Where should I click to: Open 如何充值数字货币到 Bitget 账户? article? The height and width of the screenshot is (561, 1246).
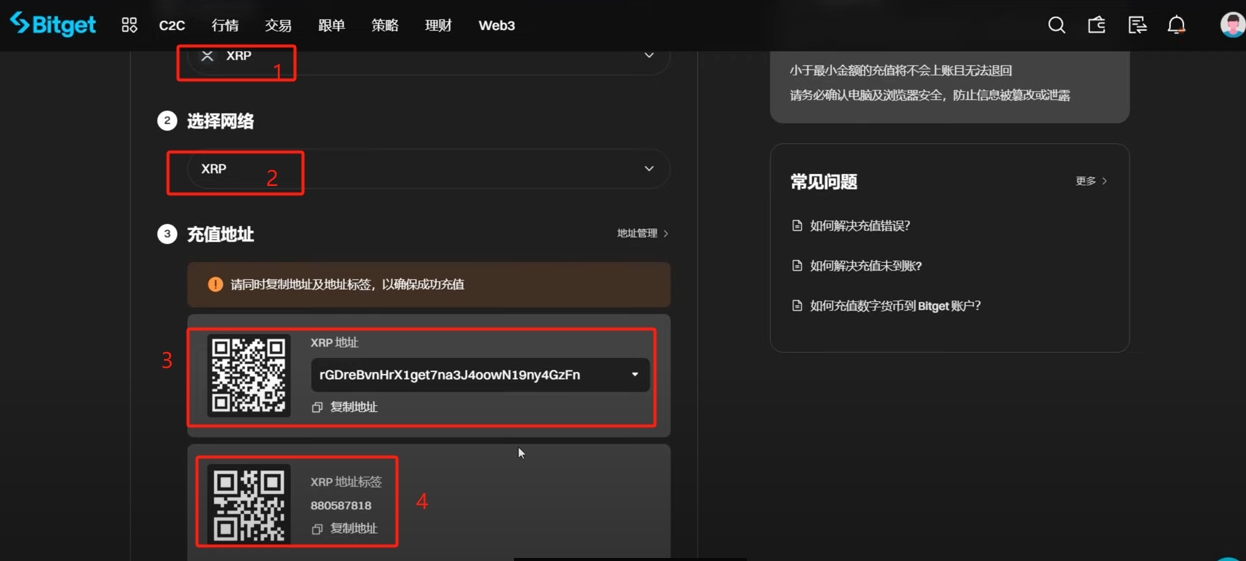pos(895,306)
